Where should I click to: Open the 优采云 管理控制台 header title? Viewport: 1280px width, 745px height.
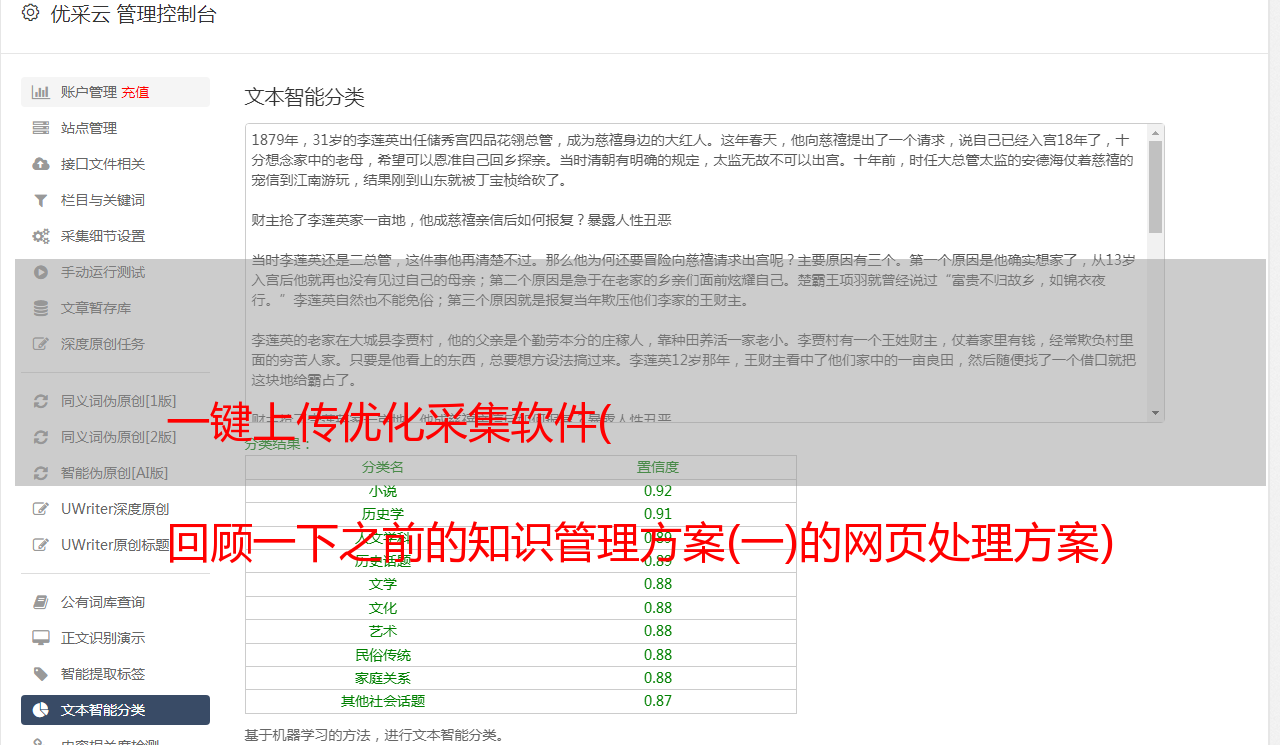(133, 14)
